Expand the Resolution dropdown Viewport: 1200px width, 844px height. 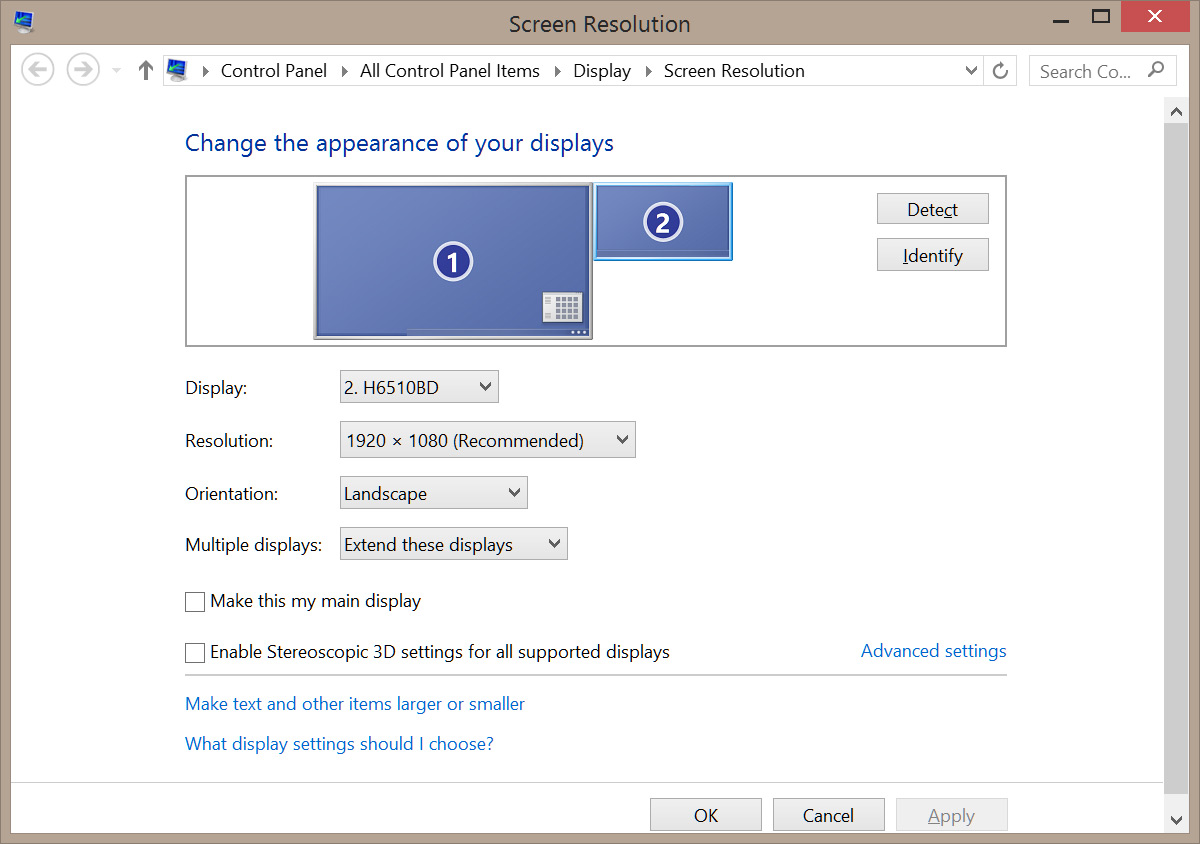point(487,440)
